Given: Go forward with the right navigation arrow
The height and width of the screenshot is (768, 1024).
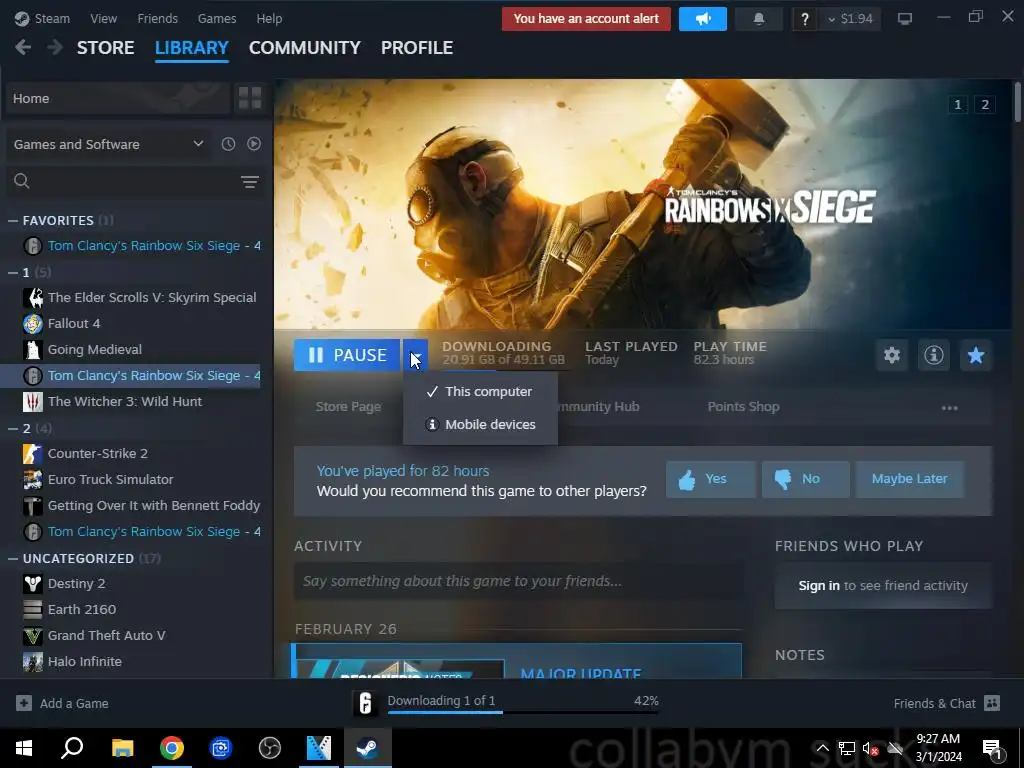Looking at the screenshot, I should [55, 47].
